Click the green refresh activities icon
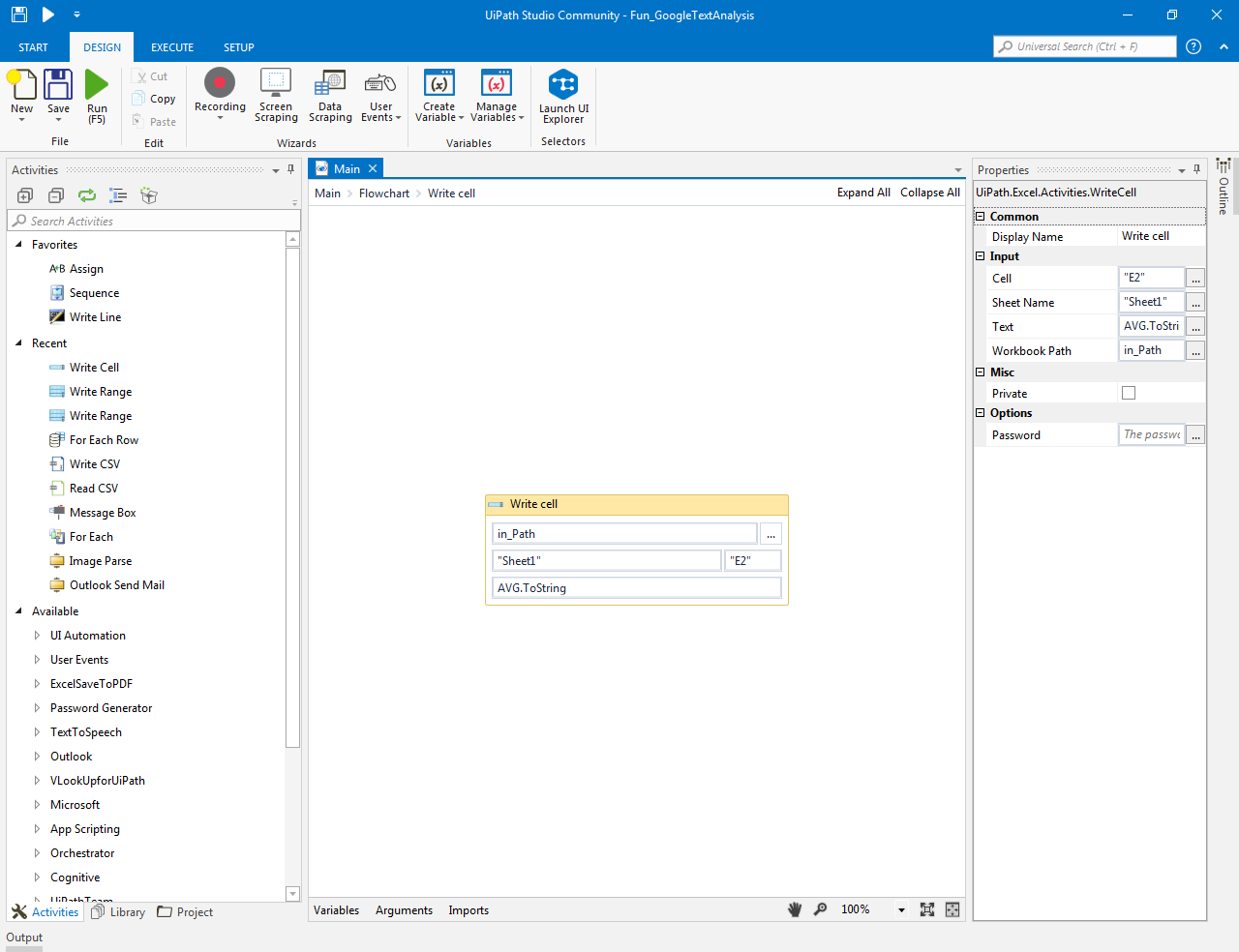 [87, 195]
